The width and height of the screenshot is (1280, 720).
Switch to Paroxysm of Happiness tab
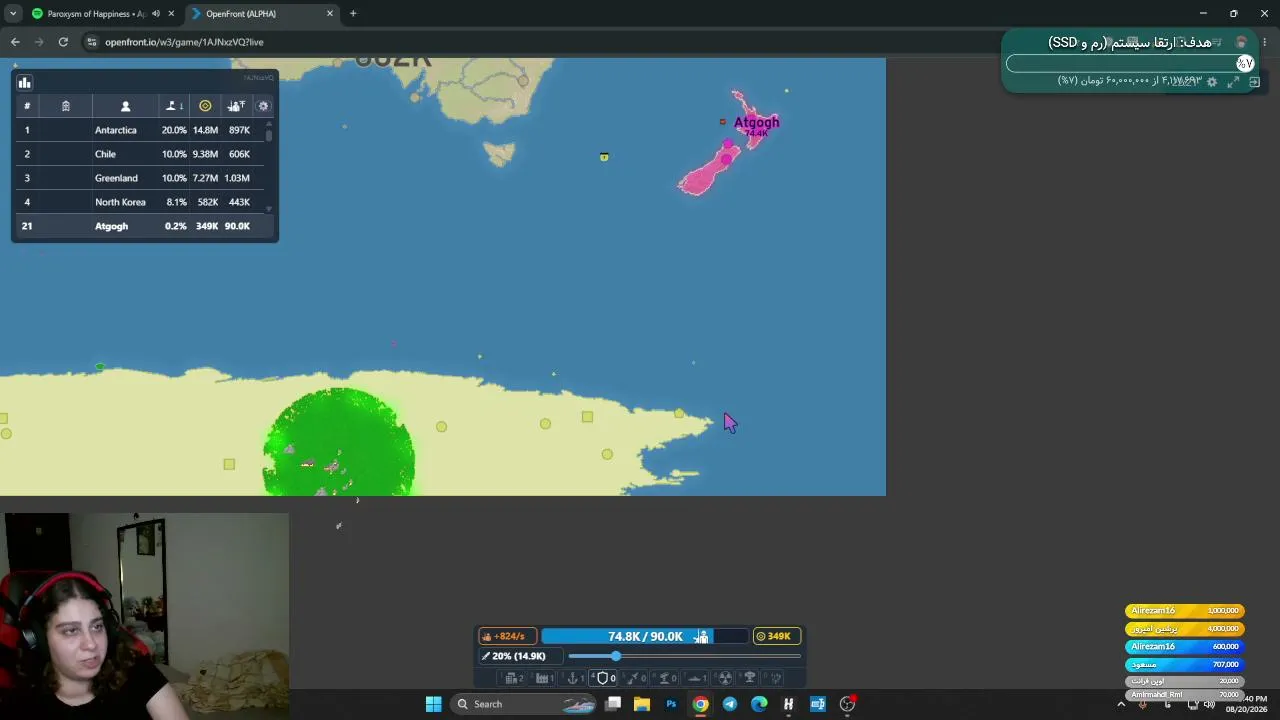88,14
